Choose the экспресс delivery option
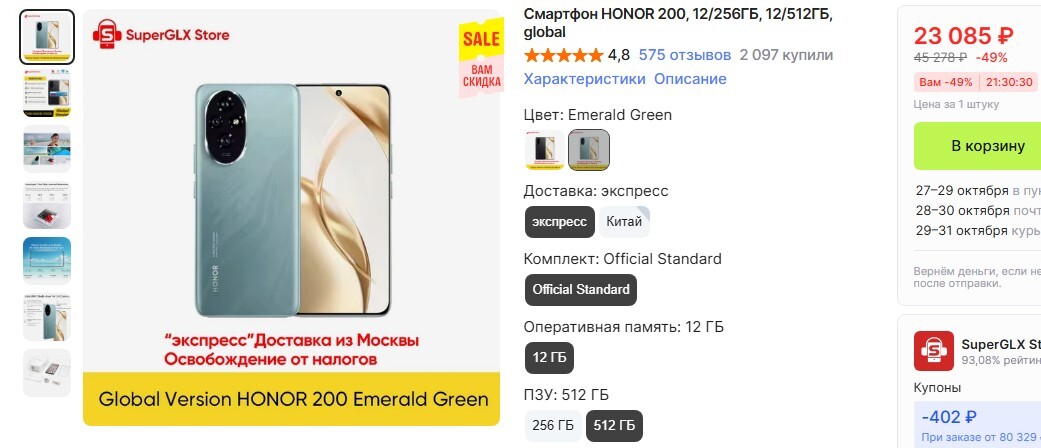This screenshot has width=1041, height=448. point(560,222)
